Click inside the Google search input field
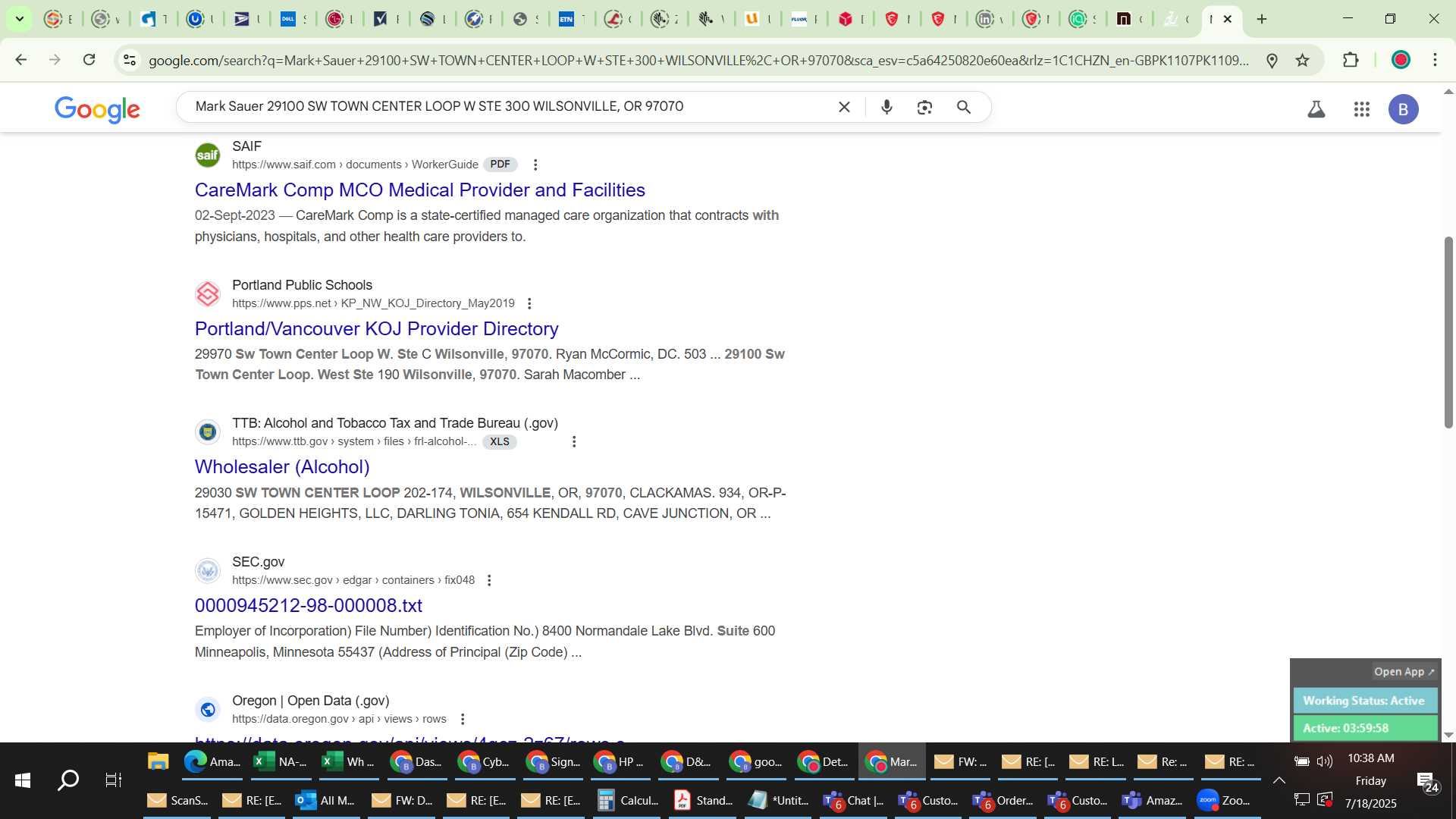The height and width of the screenshot is (819, 1456). click(508, 107)
